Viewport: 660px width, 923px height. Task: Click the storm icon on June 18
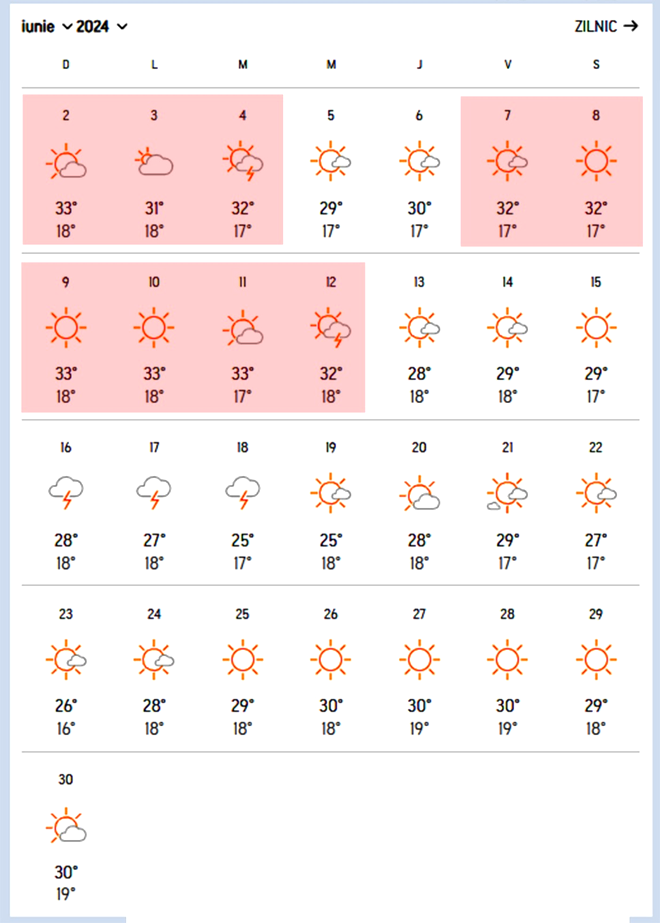click(x=243, y=492)
